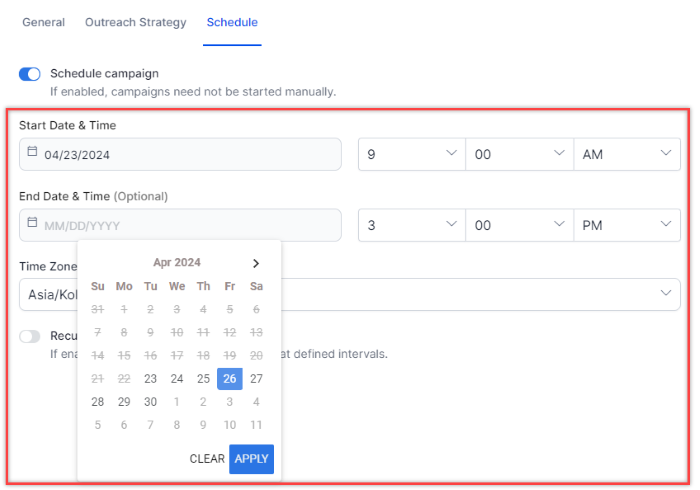
Task: Open the Outreach Strategy tab
Action: coord(135,22)
